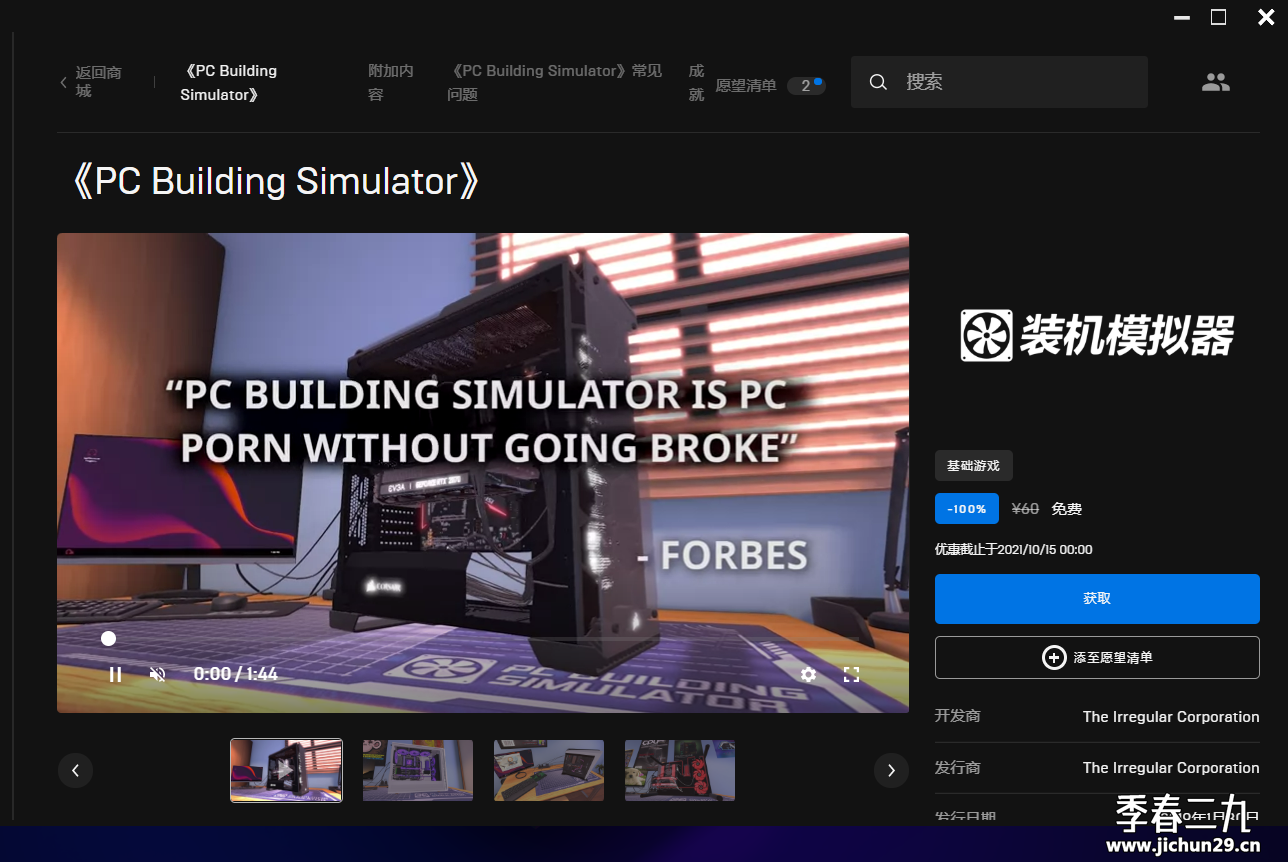Show previous thumbnails with left arrow
This screenshot has width=1288, height=862.
pos(75,770)
